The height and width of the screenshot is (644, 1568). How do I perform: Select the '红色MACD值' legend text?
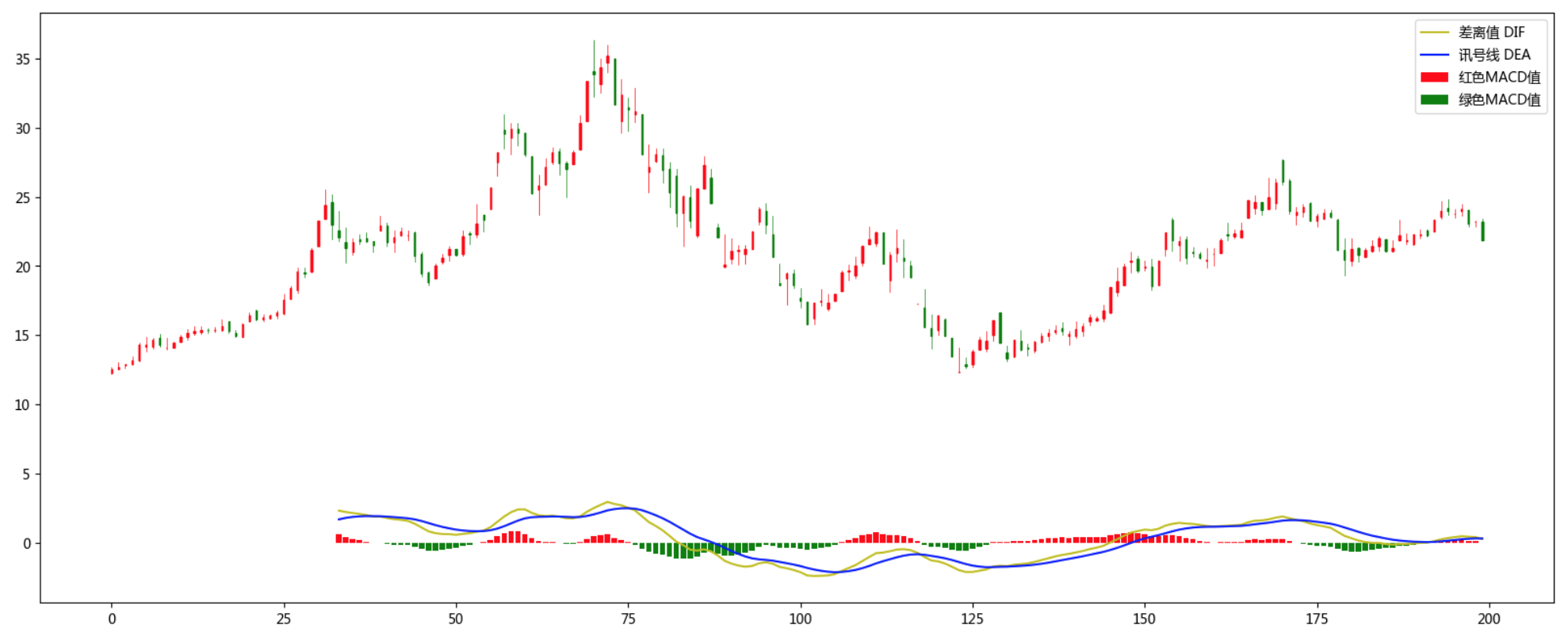click(x=1499, y=77)
